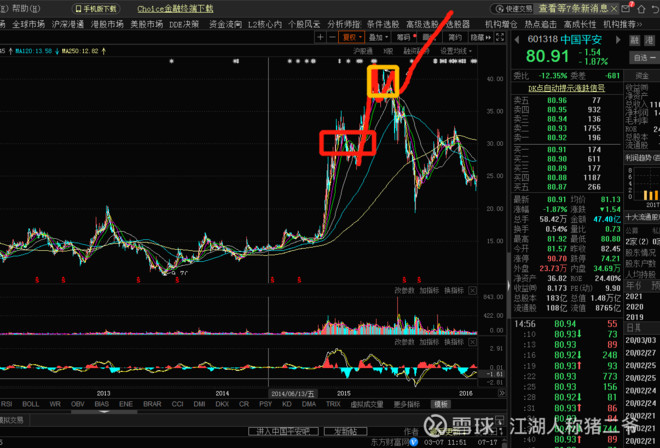Image resolution: width=660 pixels, height=448 pixels.
Task: Dismiss the new messages notification X
Action: pyautogui.click(x=614, y=8)
